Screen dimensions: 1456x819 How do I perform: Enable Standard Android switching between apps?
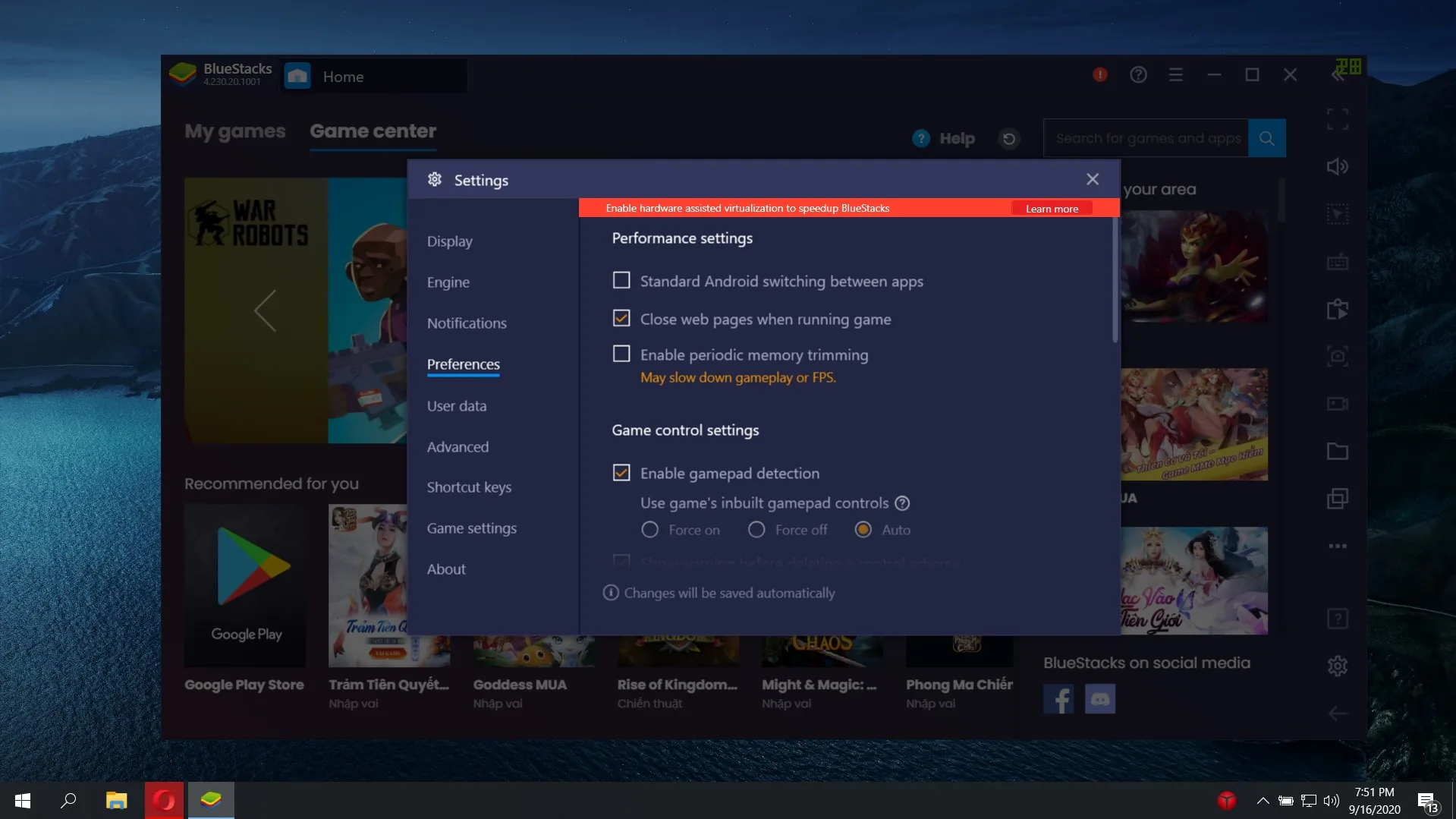tap(621, 281)
